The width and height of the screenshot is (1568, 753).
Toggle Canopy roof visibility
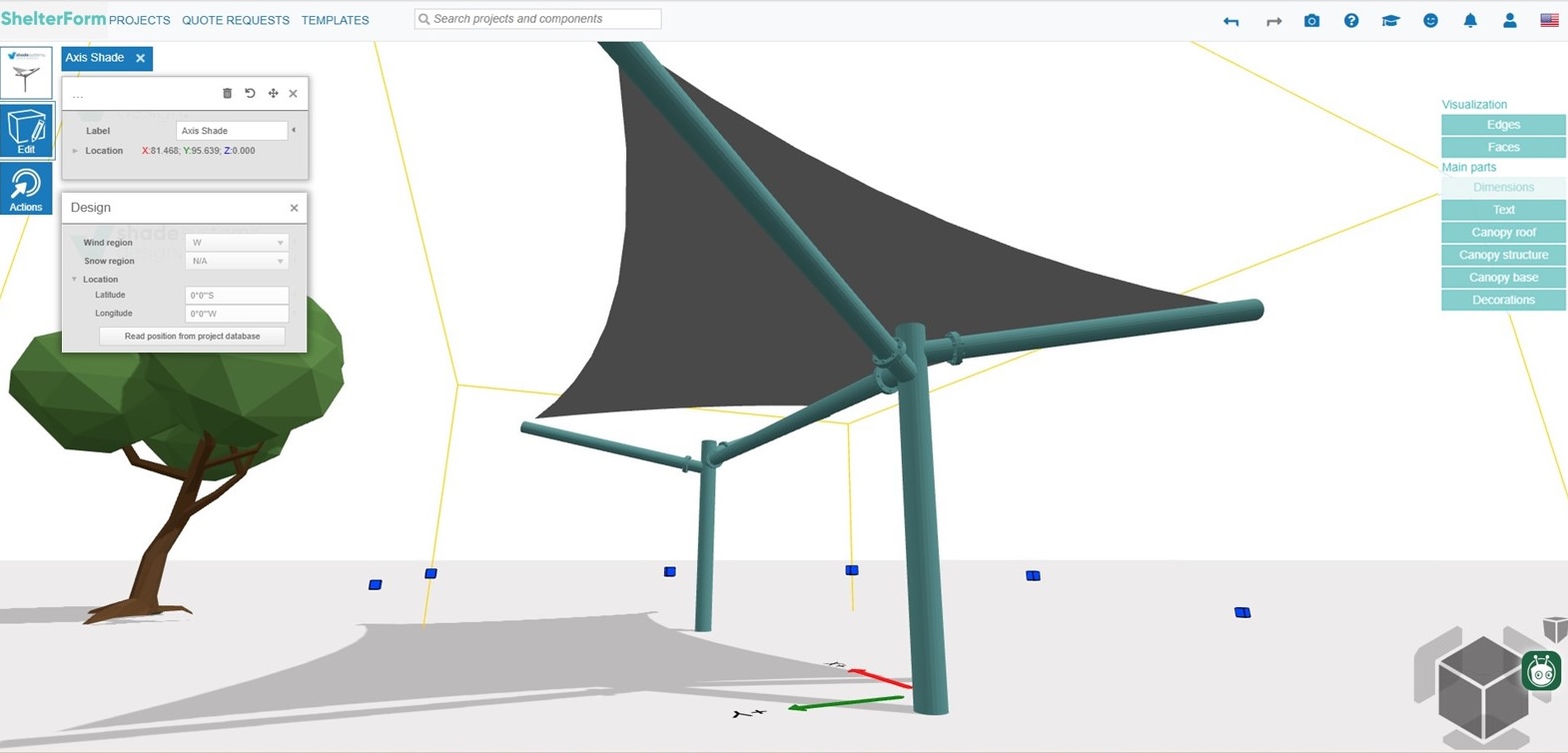point(1503,233)
